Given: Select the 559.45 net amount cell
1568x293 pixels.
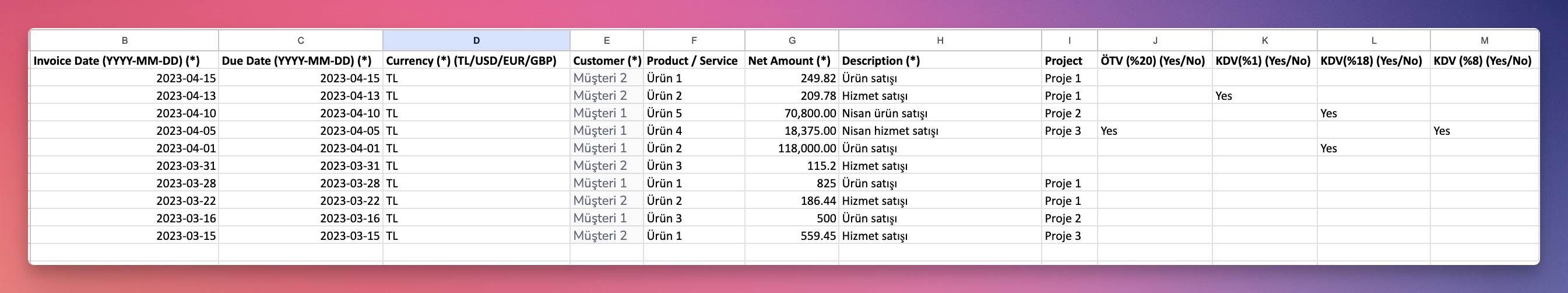Looking at the screenshot, I should [790, 236].
